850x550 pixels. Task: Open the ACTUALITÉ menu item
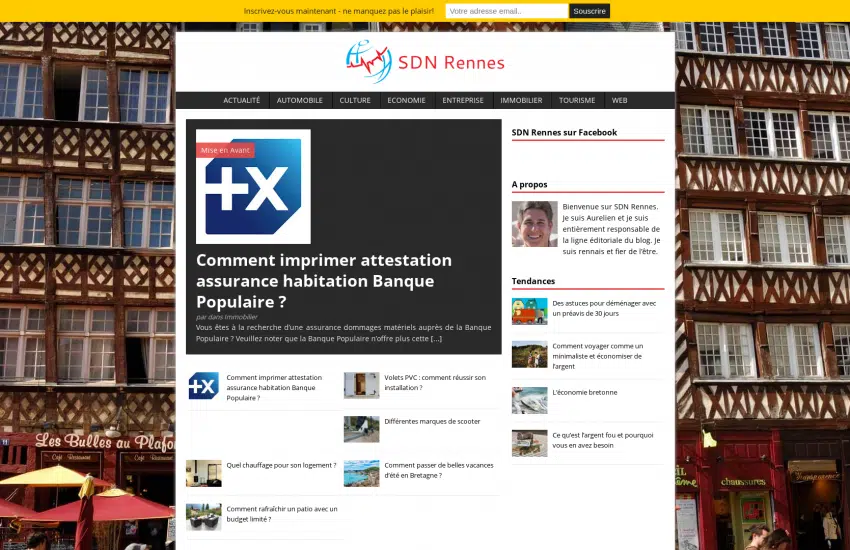(x=241, y=100)
